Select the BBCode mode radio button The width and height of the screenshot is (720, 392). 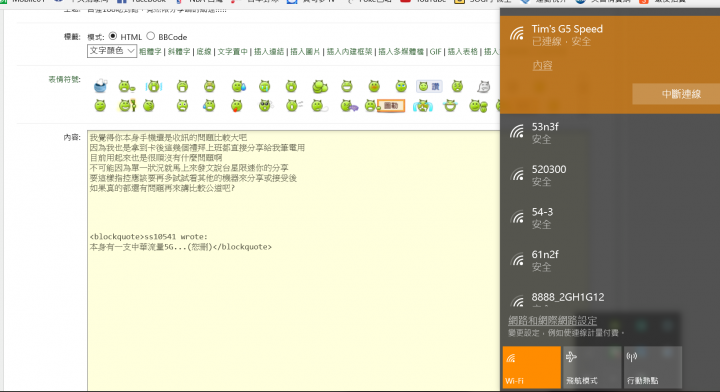click(151, 36)
